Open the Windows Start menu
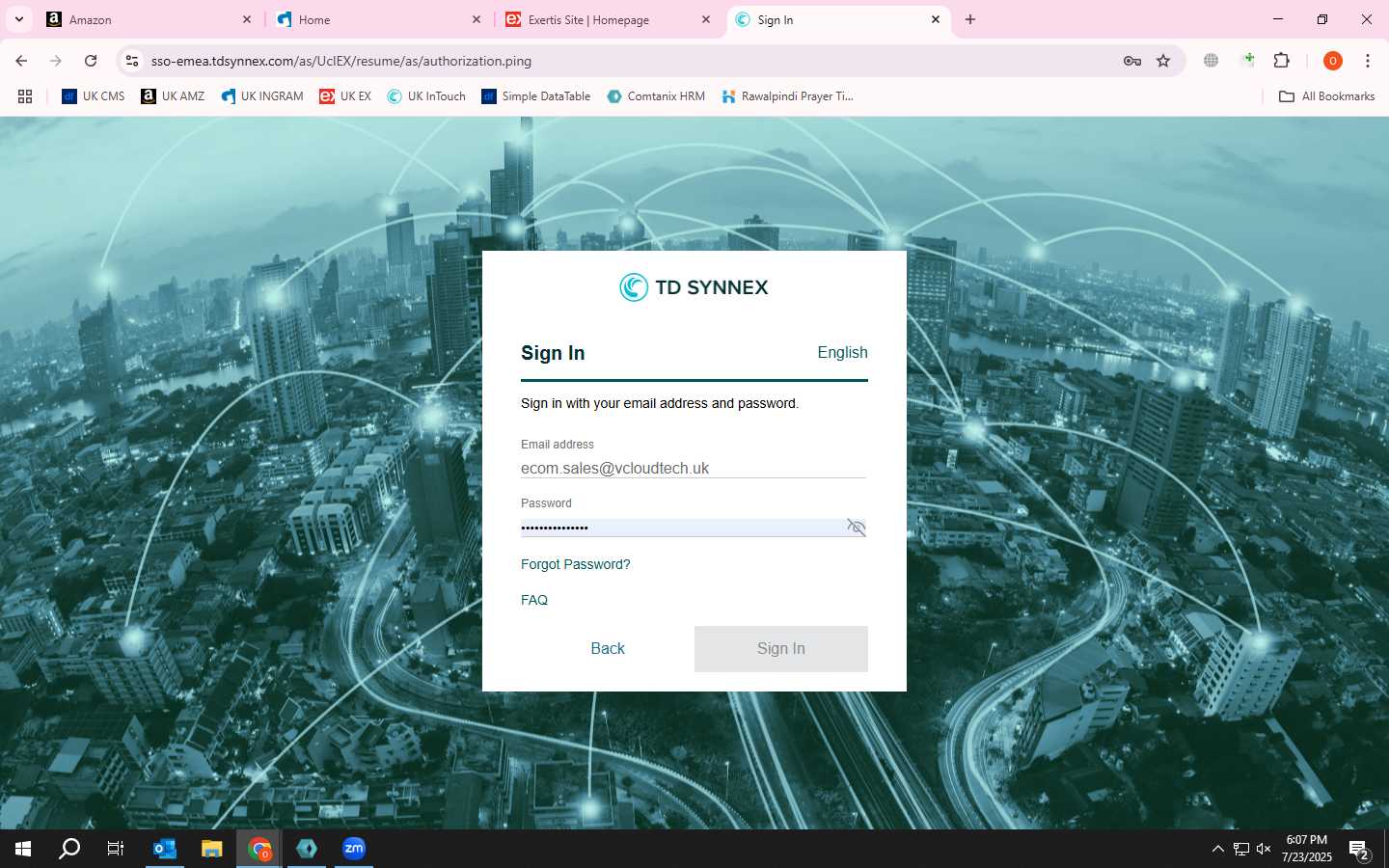Viewport: 1389px width, 868px height. point(23,849)
